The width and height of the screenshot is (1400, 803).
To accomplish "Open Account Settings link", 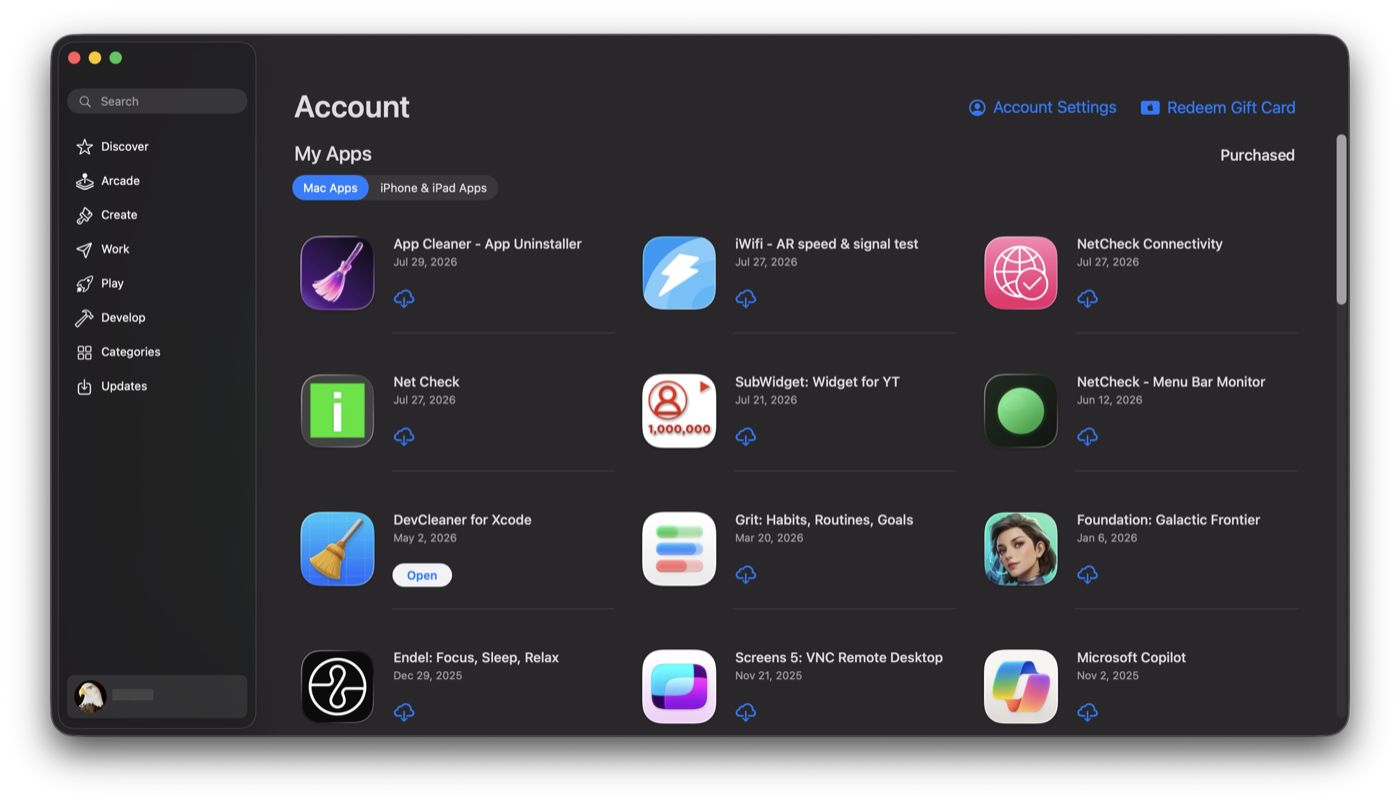I will click(x=1042, y=107).
